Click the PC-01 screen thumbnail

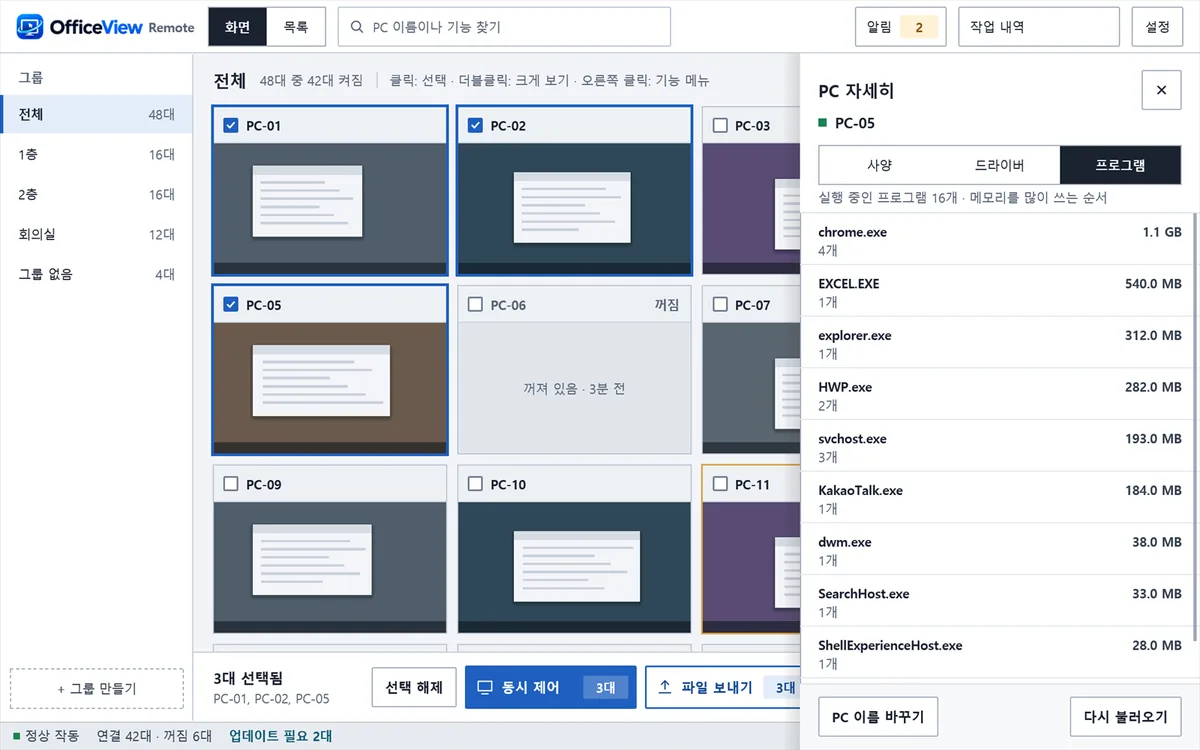[x=330, y=209]
